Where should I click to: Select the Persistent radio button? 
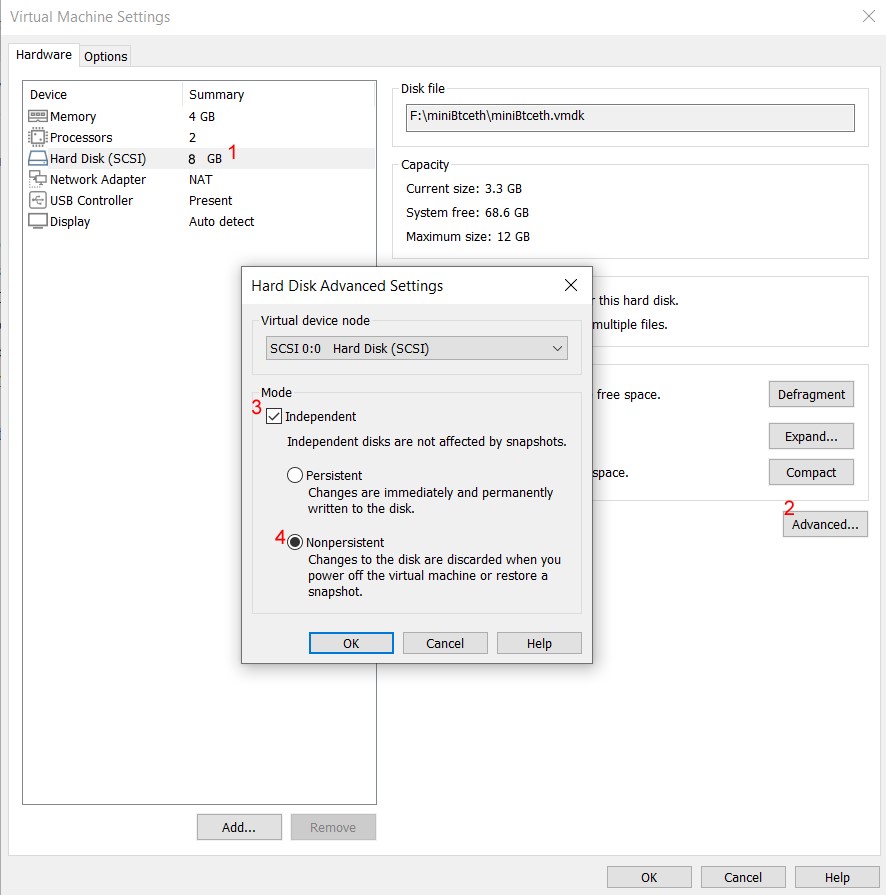click(295, 476)
